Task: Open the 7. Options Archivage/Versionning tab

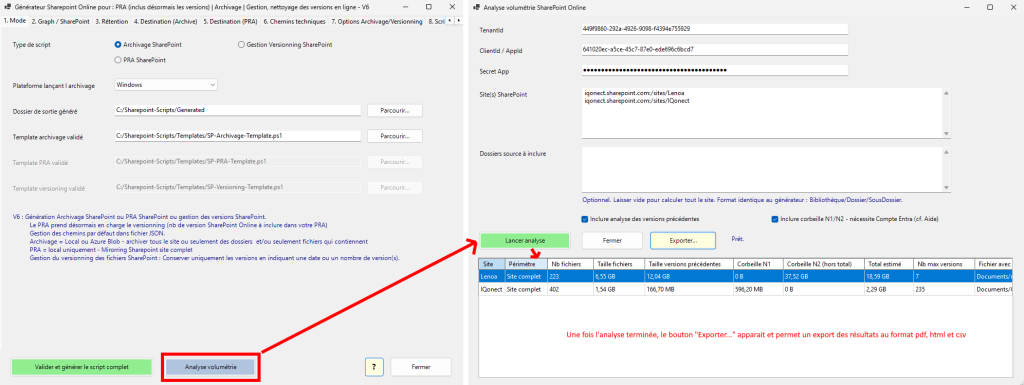Action: tap(377, 21)
